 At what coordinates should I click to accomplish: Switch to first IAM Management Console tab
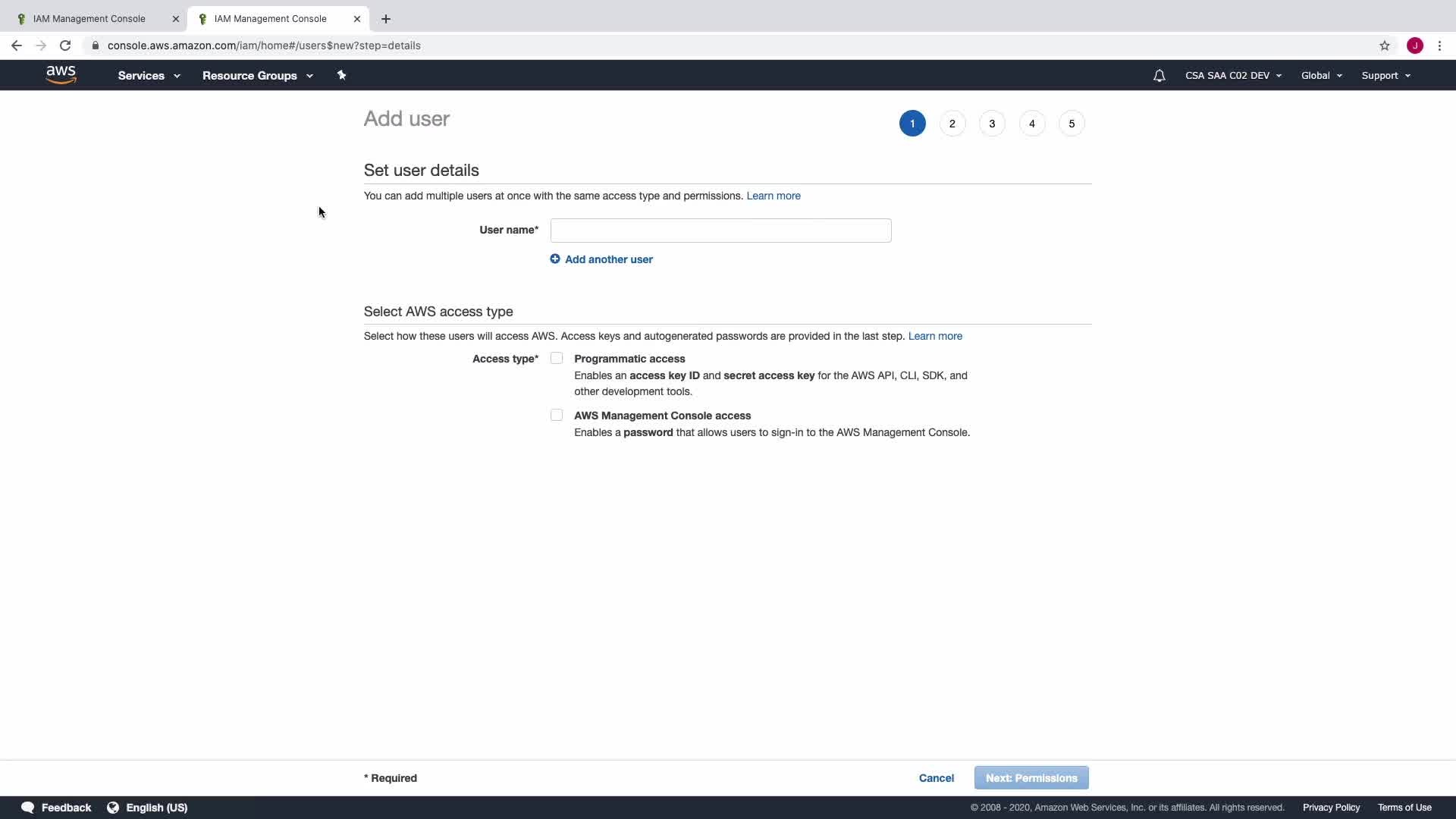pos(89,19)
